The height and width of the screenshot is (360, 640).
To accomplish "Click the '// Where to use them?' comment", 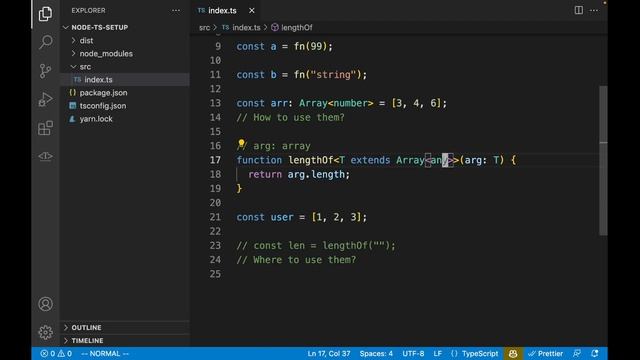I will 296,260.
